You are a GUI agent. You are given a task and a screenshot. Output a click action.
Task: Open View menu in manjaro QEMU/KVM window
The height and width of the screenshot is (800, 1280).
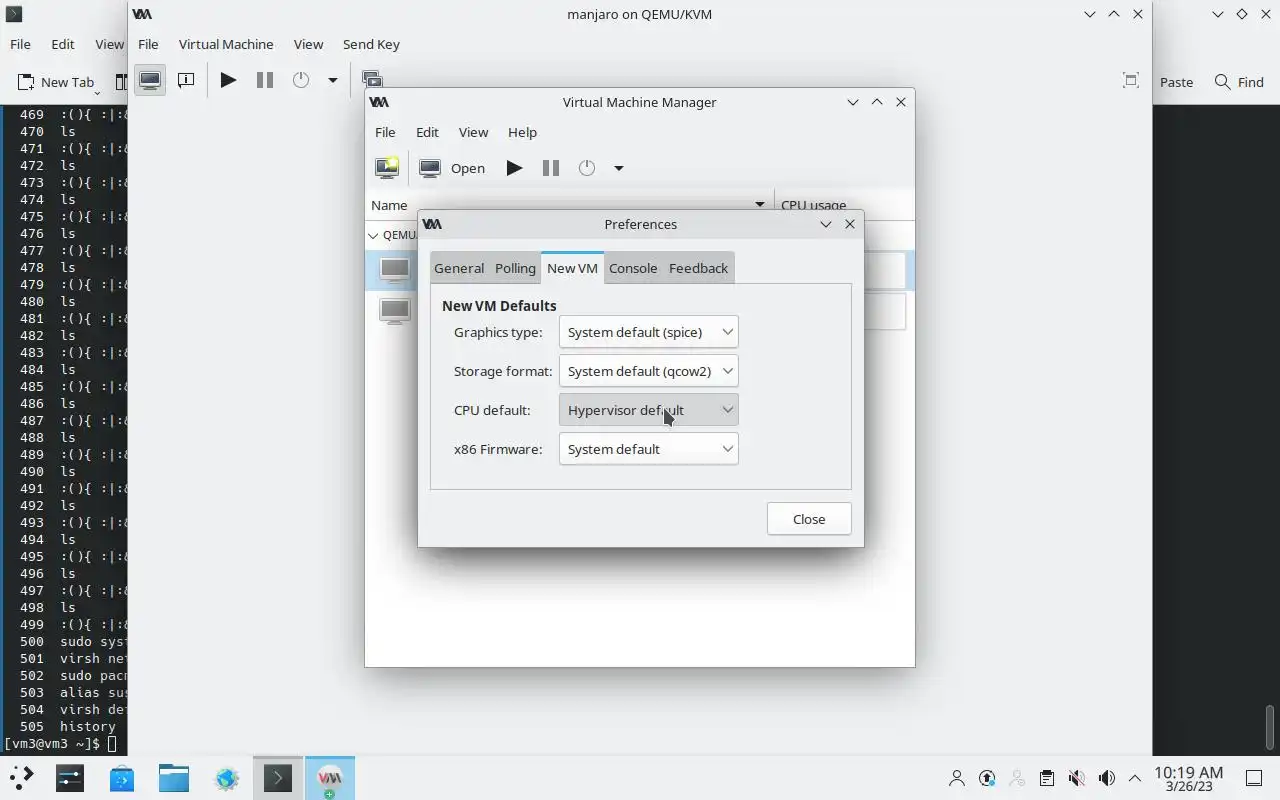coord(308,44)
